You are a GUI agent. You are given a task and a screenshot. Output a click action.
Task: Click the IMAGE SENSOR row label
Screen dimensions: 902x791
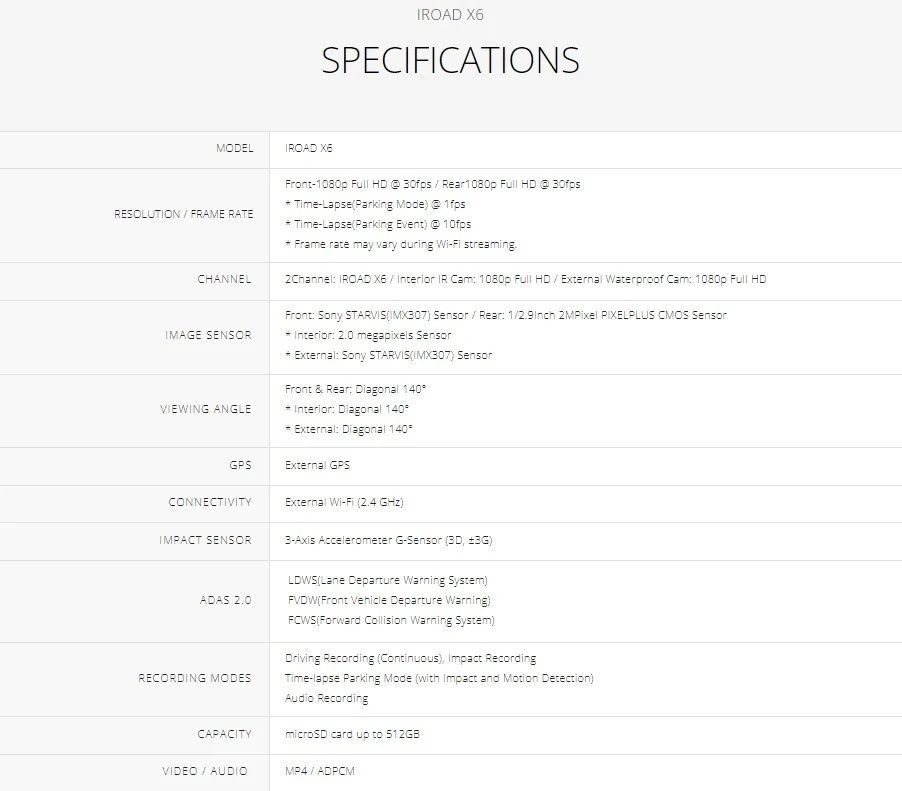(208, 335)
